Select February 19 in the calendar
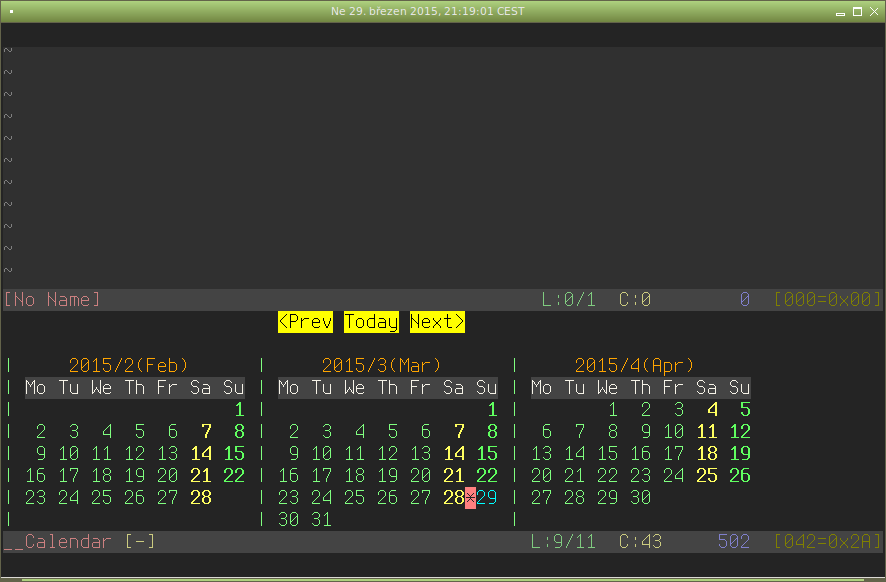886x582 pixels. (134, 476)
